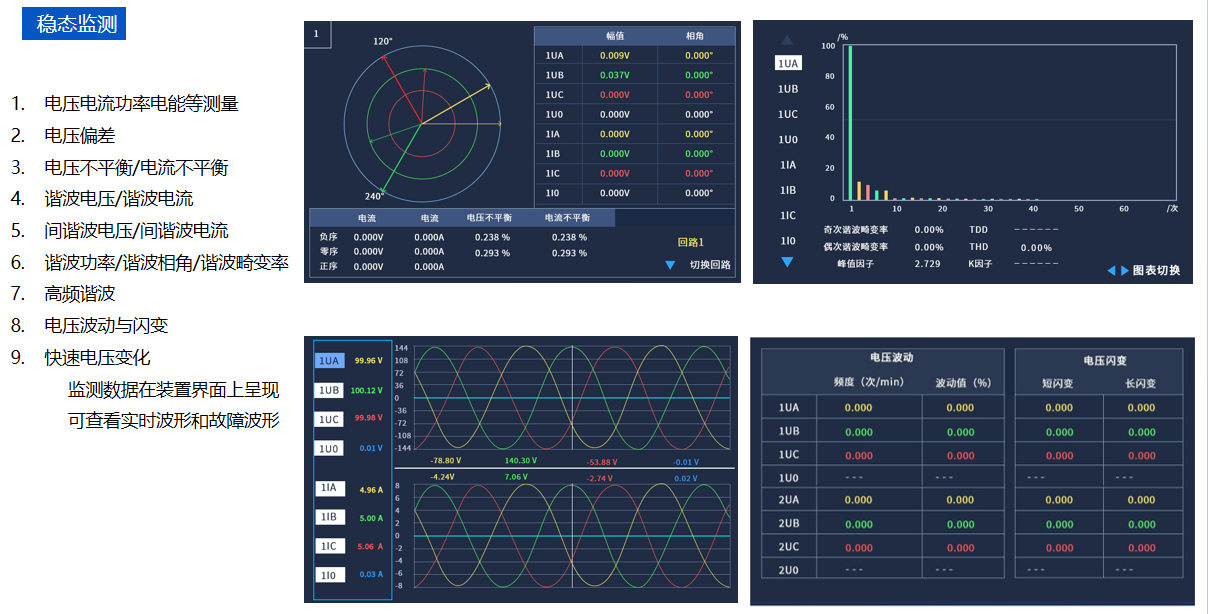Image resolution: width=1208 pixels, height=614 pixels.
Task: Select the highlighted 1UA harmonic channel
Action: pos(788,63)
